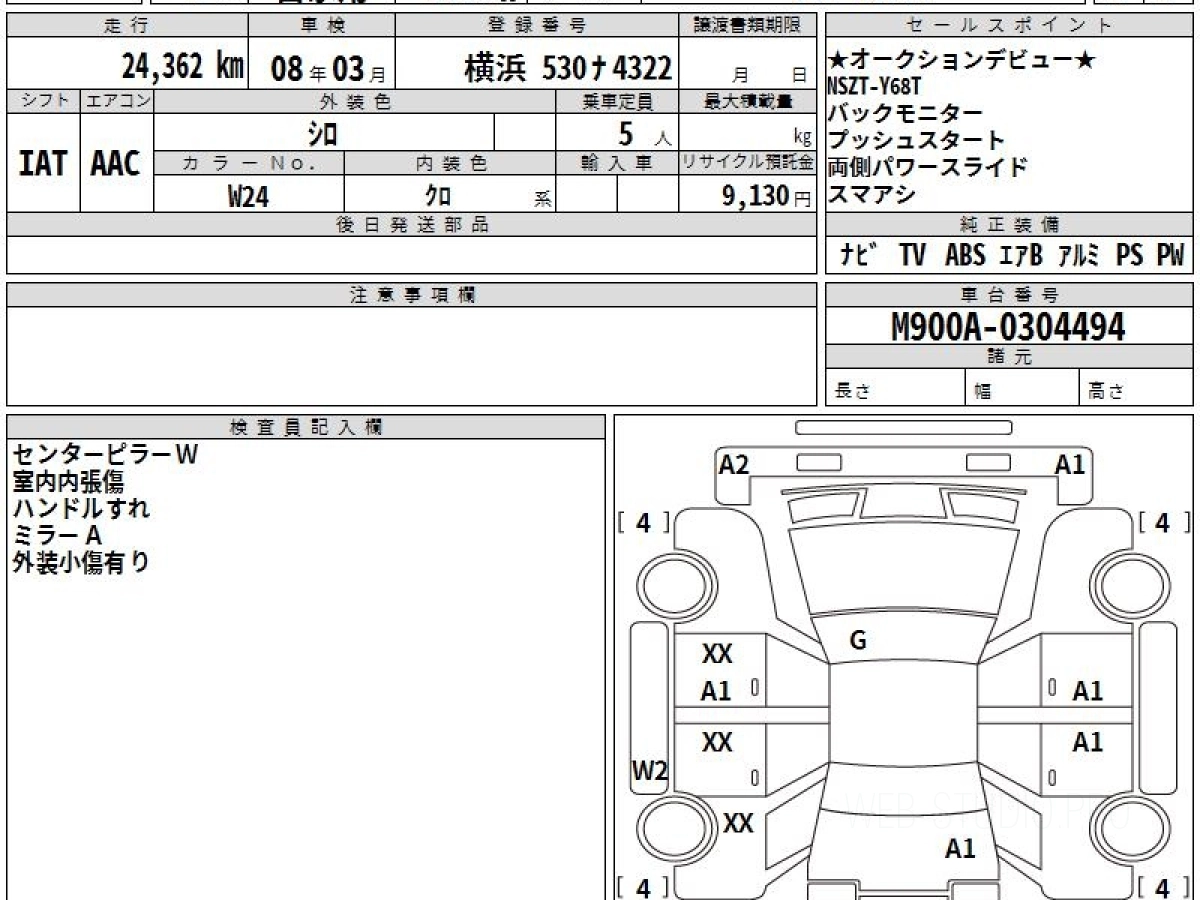Screen dimensions: 1200x900
Task: Select the 輸入車 header cell
Action: tap(617, 164)
